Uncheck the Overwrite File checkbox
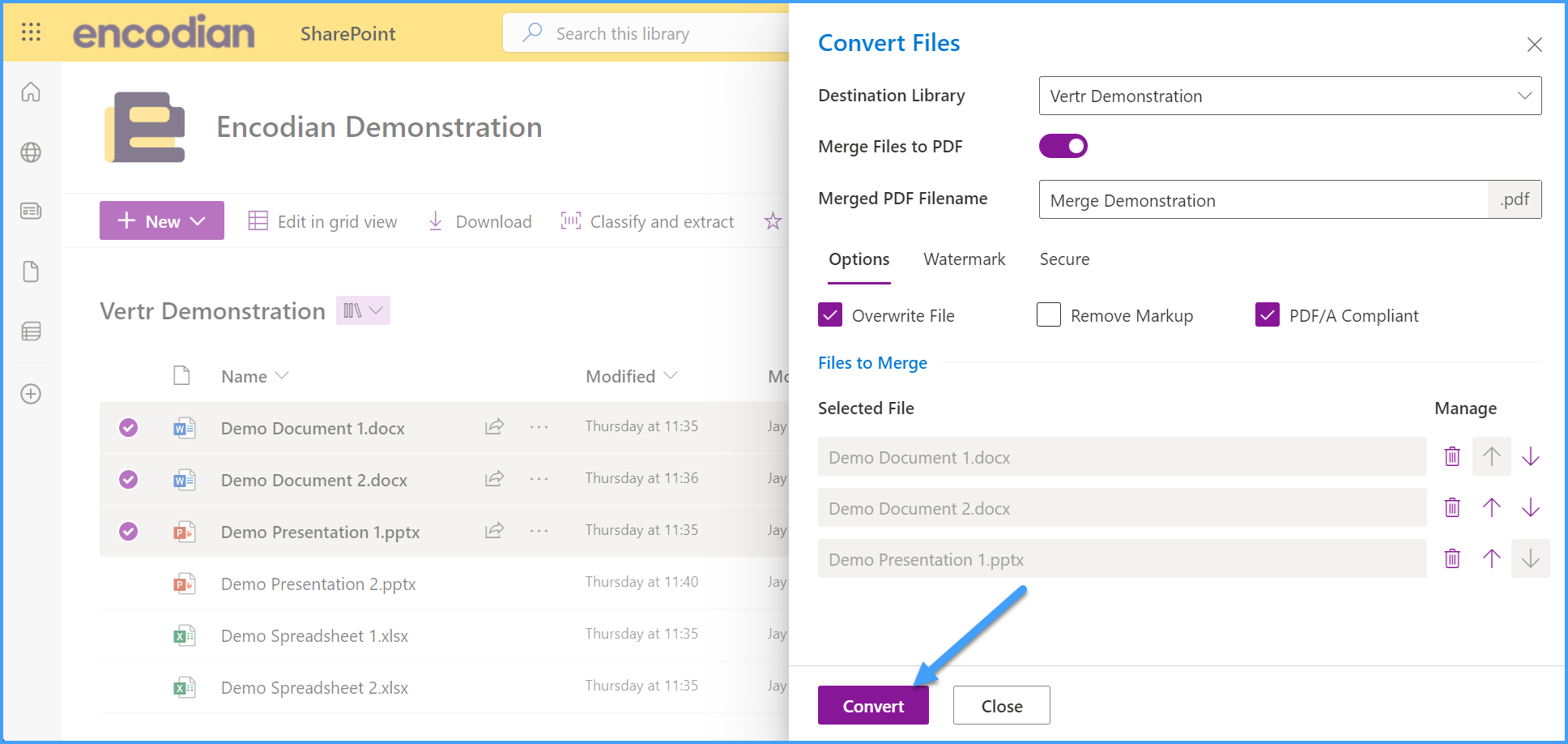The width and height of the screenshot is (1568, 744). 830,314
